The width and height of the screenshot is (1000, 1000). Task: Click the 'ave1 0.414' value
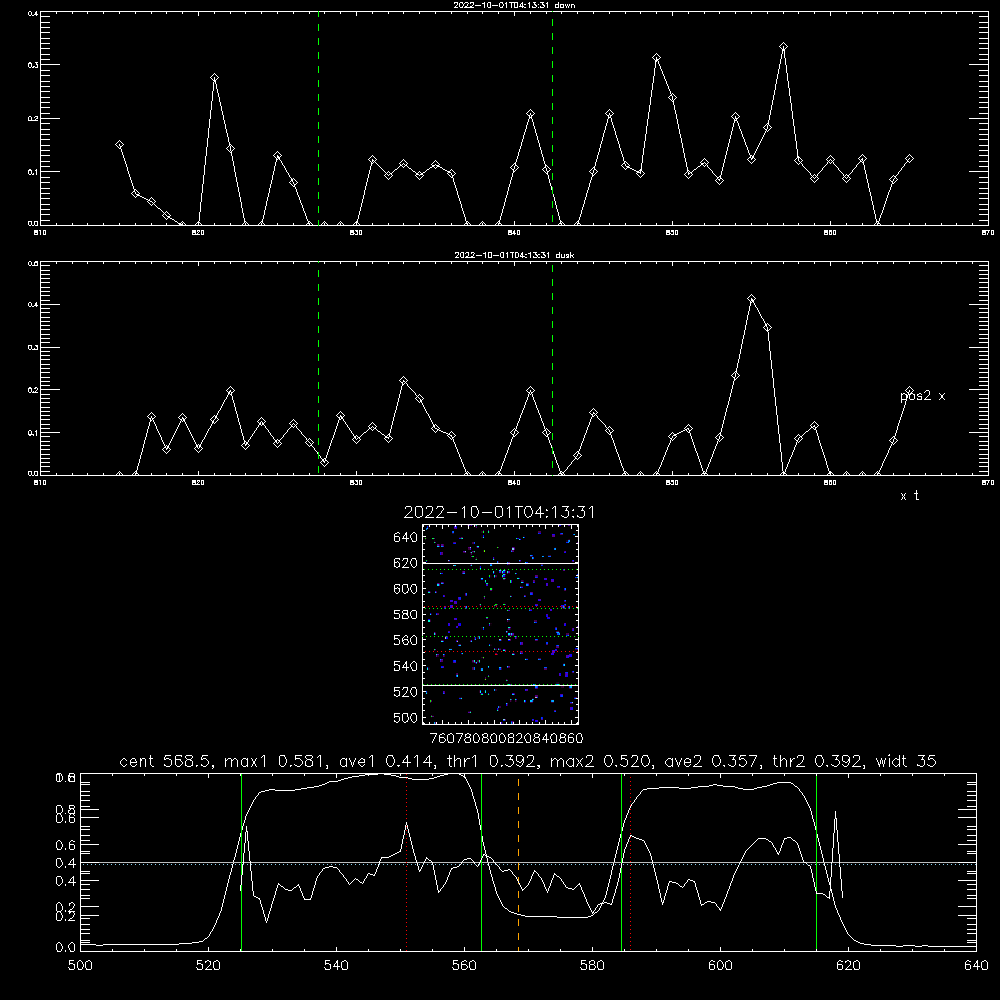click(390, 761)
